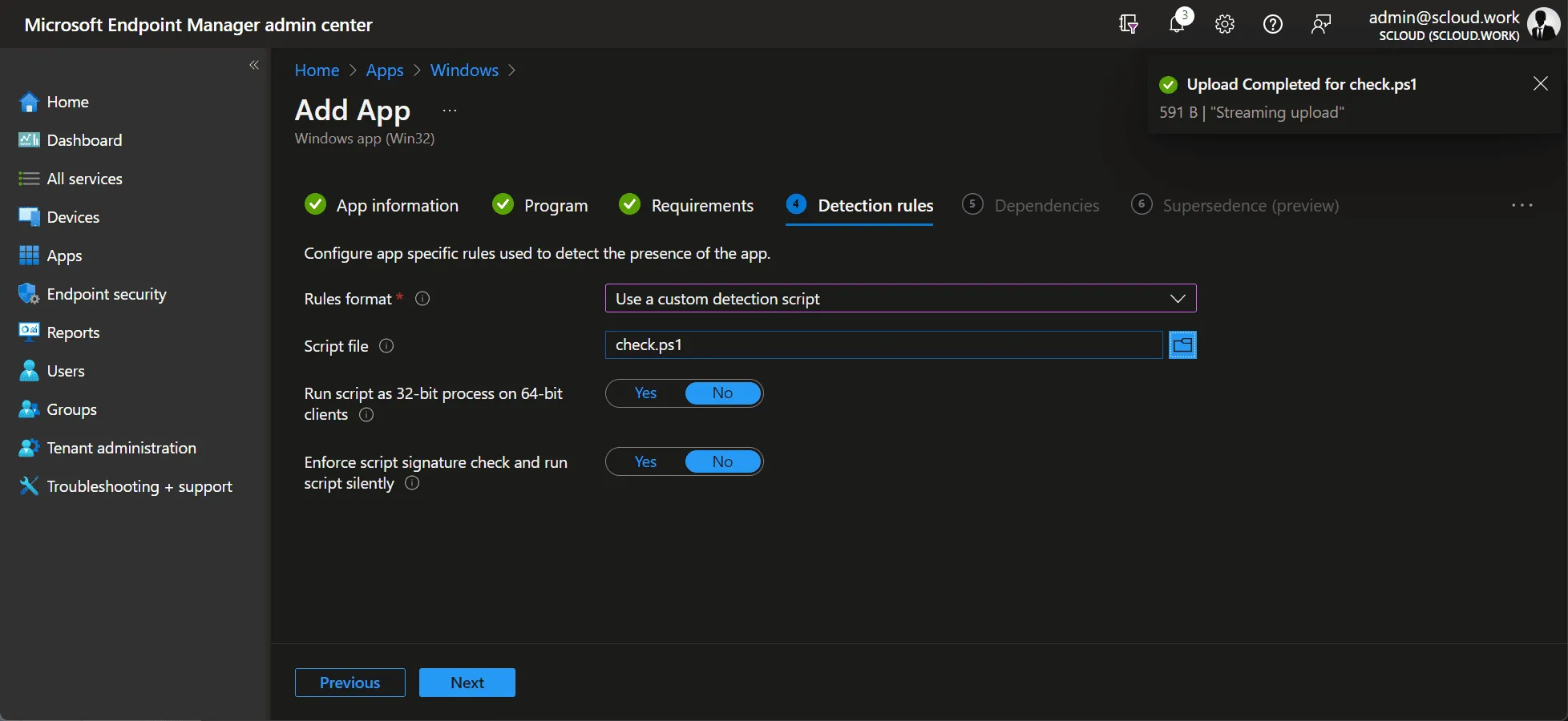Open the feedback icon in header
This screenshot has height=721, width=1568.
click(1321, 24)
